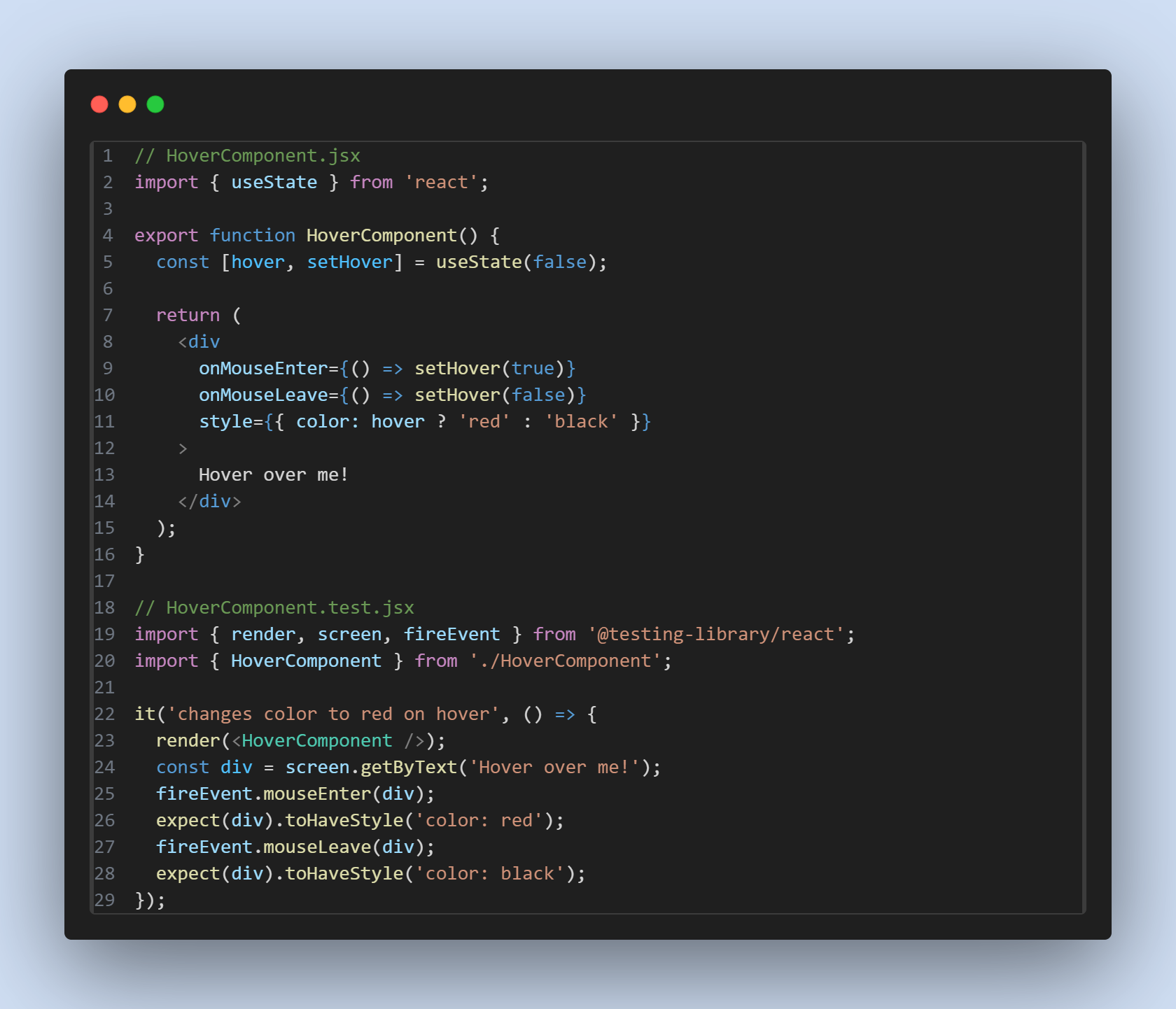The width and height of the screenshot is (1176, 1009).
Task: Click line number 1 in the gutter
Action: 108,155
